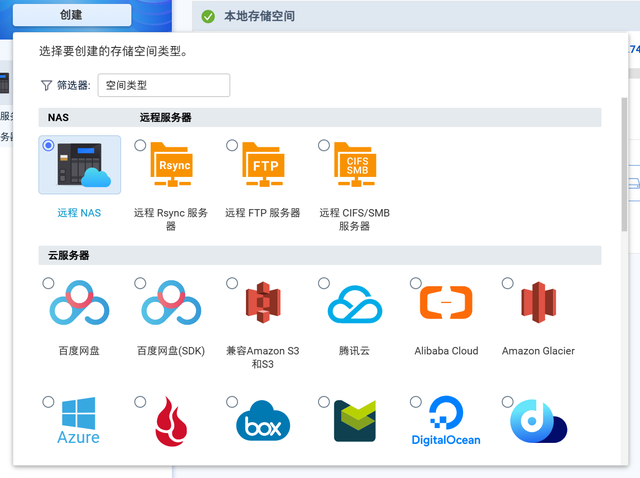Screen dimensions: 640x478
Task: Click the 远程 FTP 服务器 label
Action: click(262, 213)
